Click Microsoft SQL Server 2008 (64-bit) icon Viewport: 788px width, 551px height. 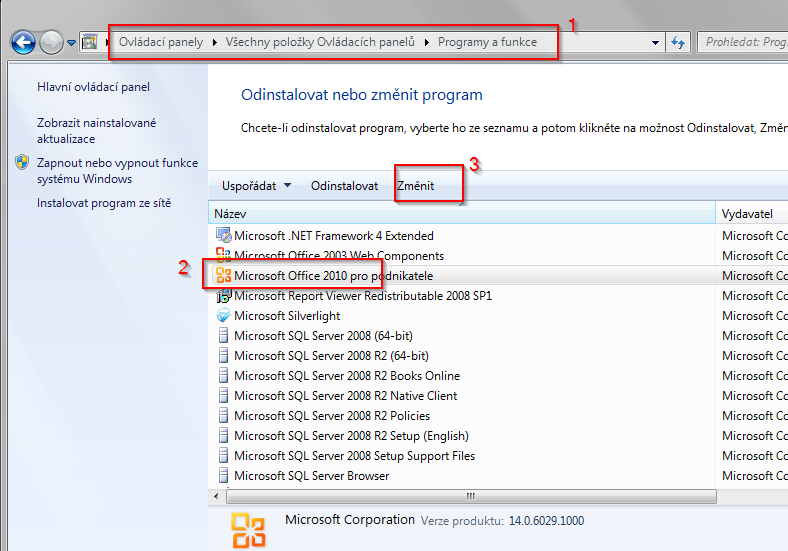pyautogui.click(x=224, y=335)
